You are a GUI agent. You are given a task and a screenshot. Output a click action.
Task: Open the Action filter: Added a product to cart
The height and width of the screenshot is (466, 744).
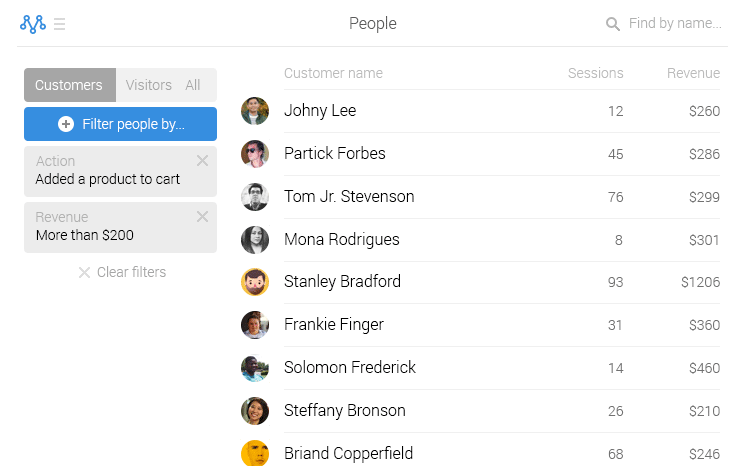pyautogui.click(x=108, y=171)
